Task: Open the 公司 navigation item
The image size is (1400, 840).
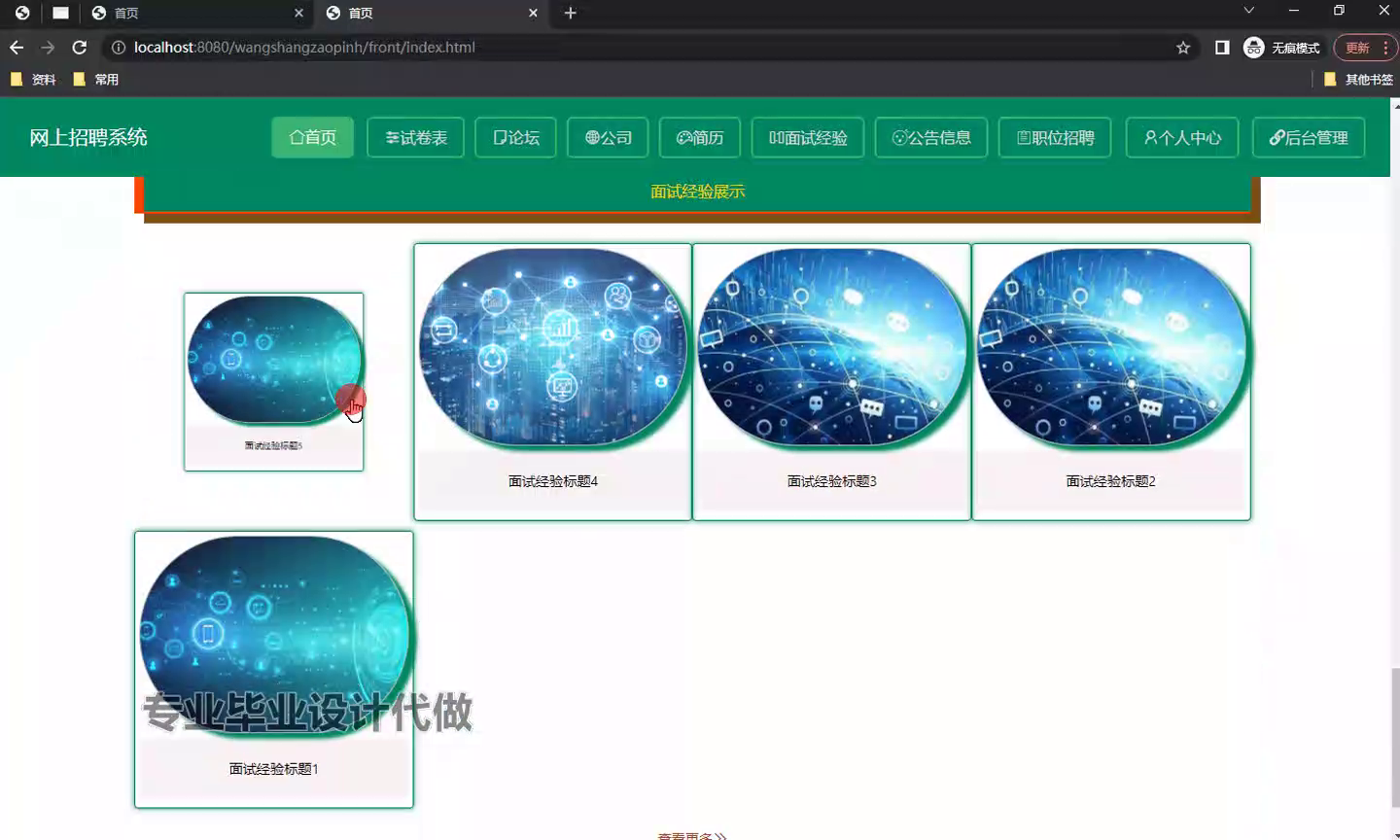Action: click(x=608, y=138)
